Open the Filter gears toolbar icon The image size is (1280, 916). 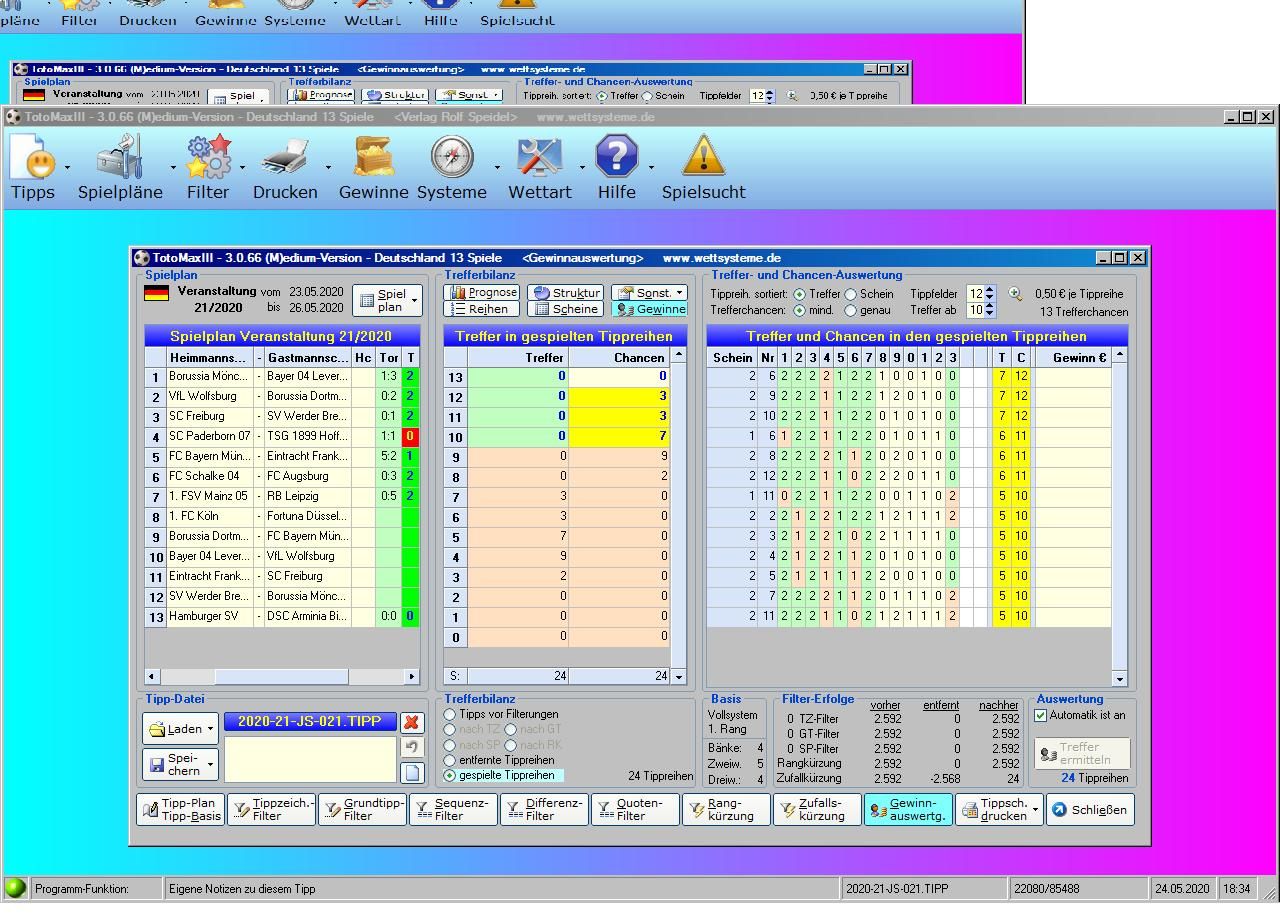point(208,157)
